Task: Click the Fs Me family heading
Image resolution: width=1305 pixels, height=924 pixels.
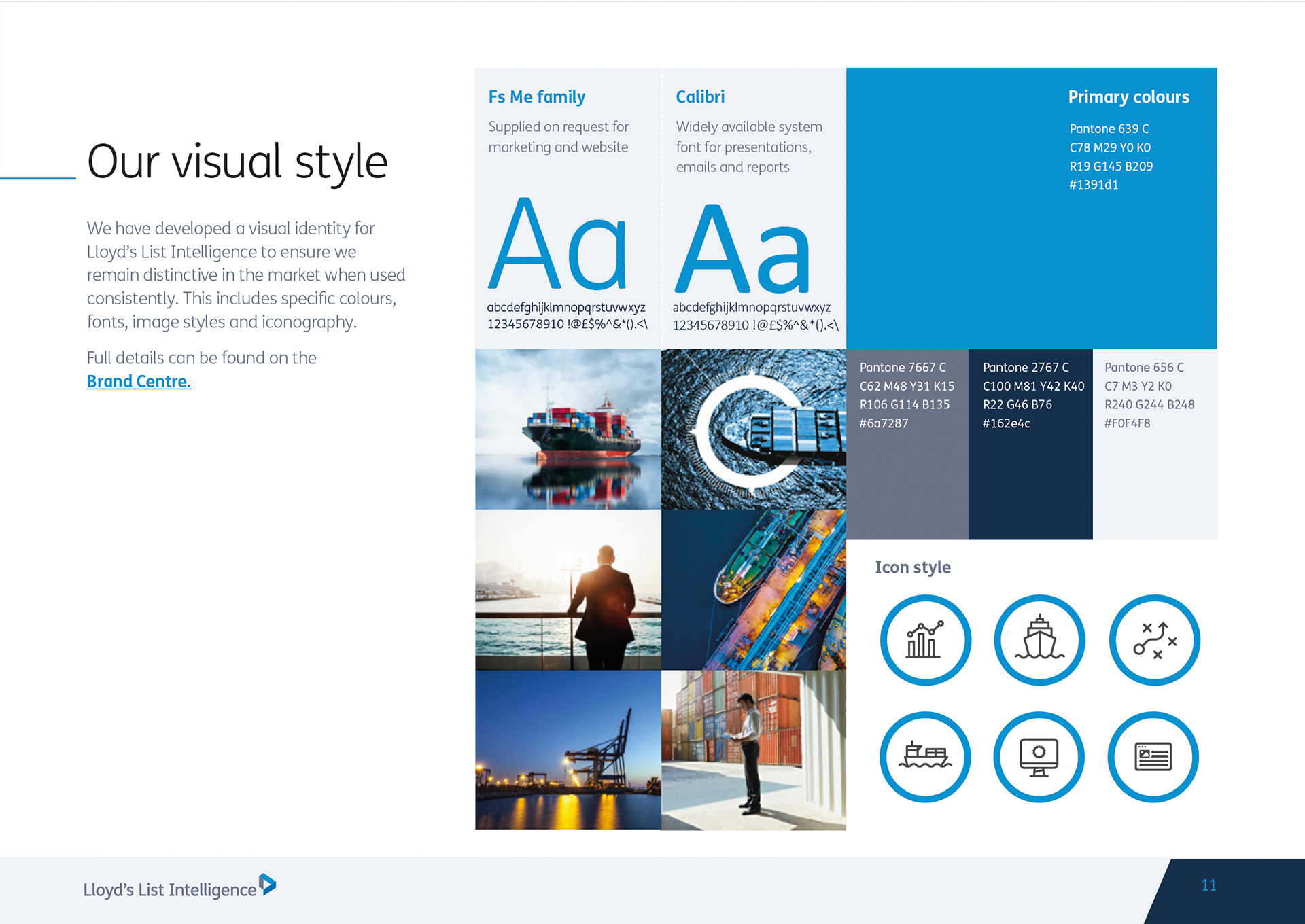Action: pyautogui.click(x=536, y=97)
